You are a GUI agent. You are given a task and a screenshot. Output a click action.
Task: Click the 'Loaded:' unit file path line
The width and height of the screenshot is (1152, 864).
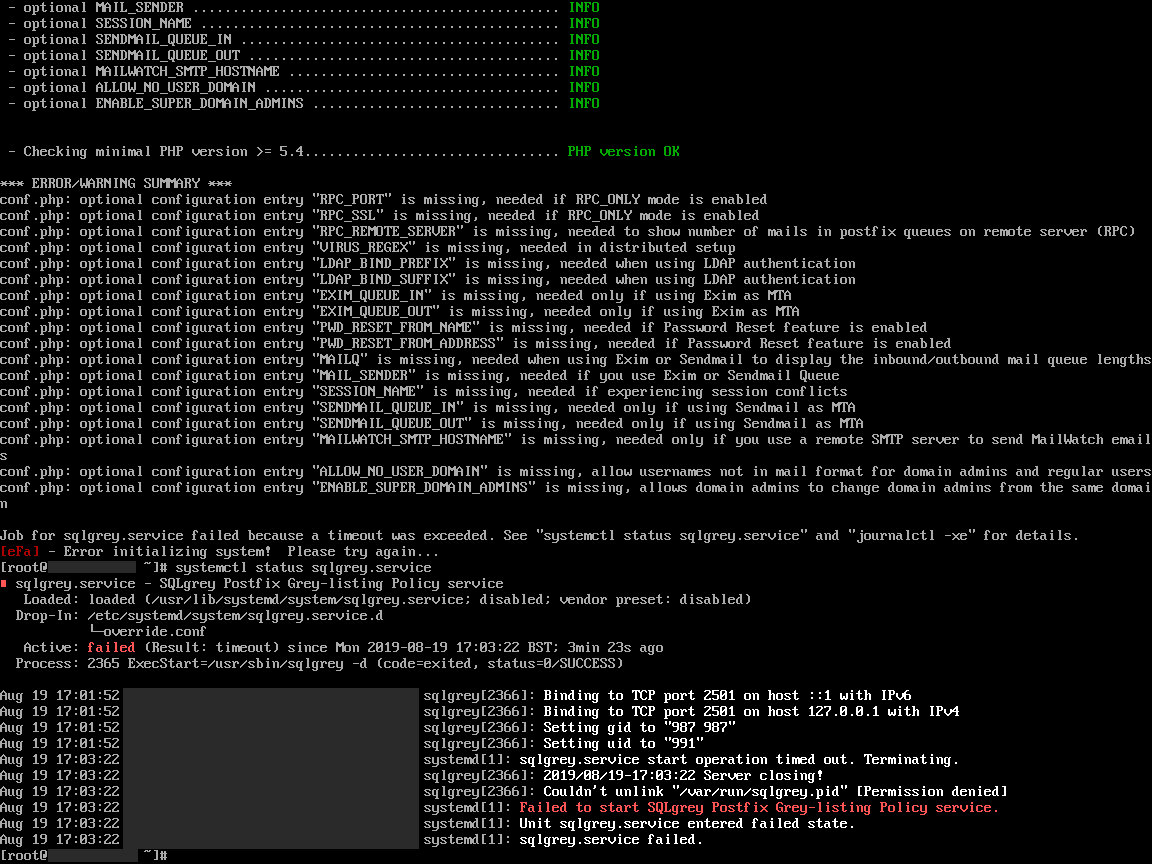coord(387,600)
